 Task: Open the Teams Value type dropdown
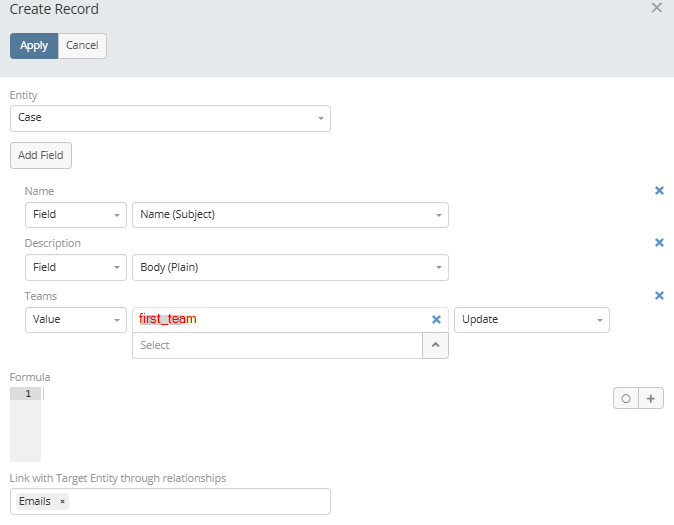point(76,320)
